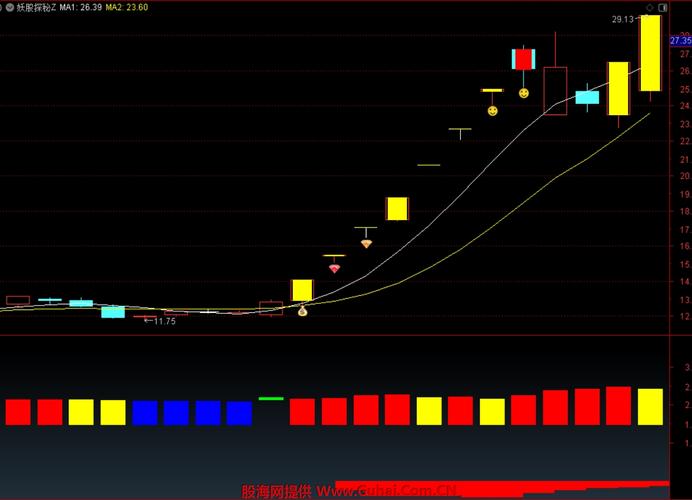The height and width of the screenshot is (500, 692).
Task: Click the orange diamond signal marker
Action: coord(366,243)
